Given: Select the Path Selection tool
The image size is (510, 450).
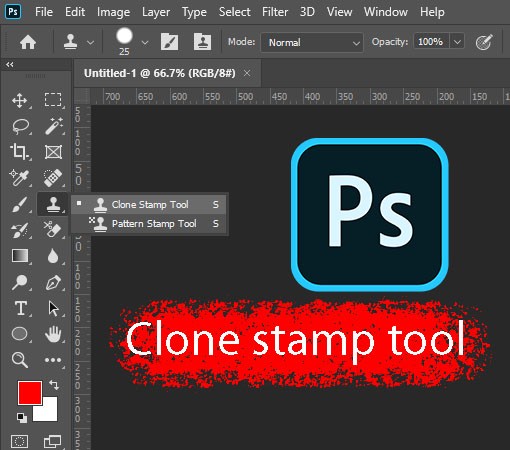Looking at the screenshot, I should pos(53,308).
